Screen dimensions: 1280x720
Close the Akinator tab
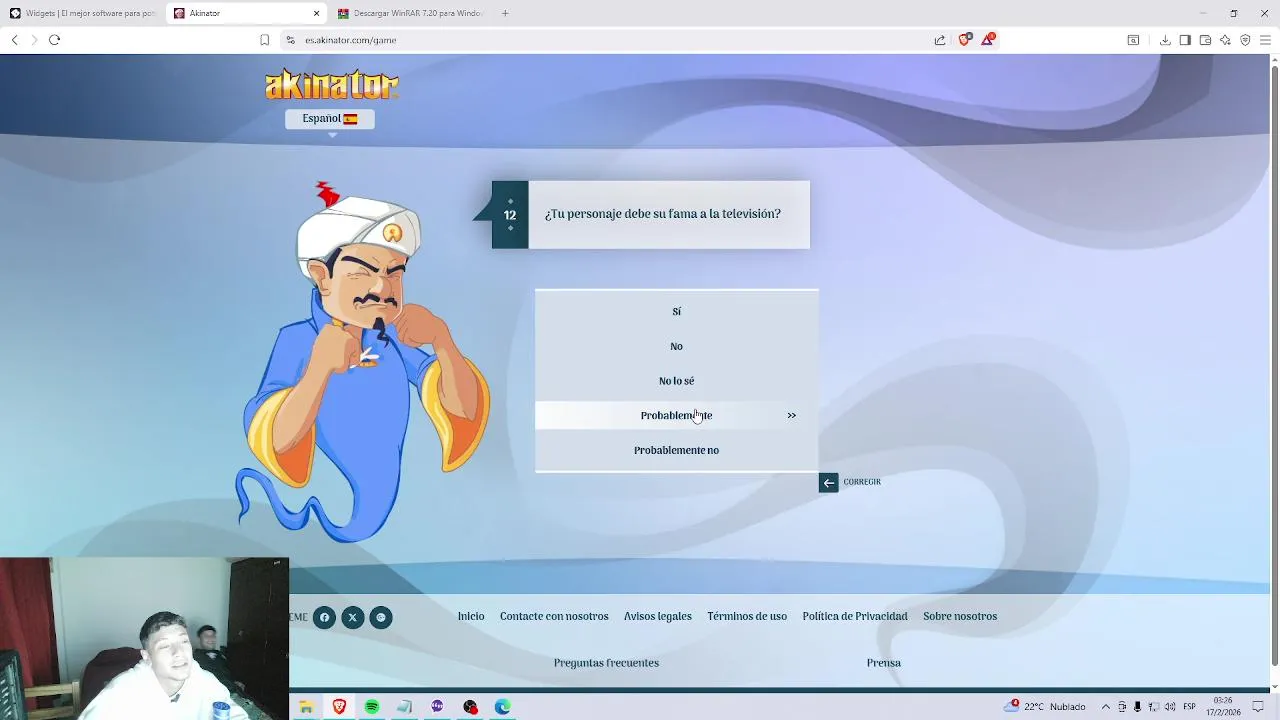coord(318,13)
